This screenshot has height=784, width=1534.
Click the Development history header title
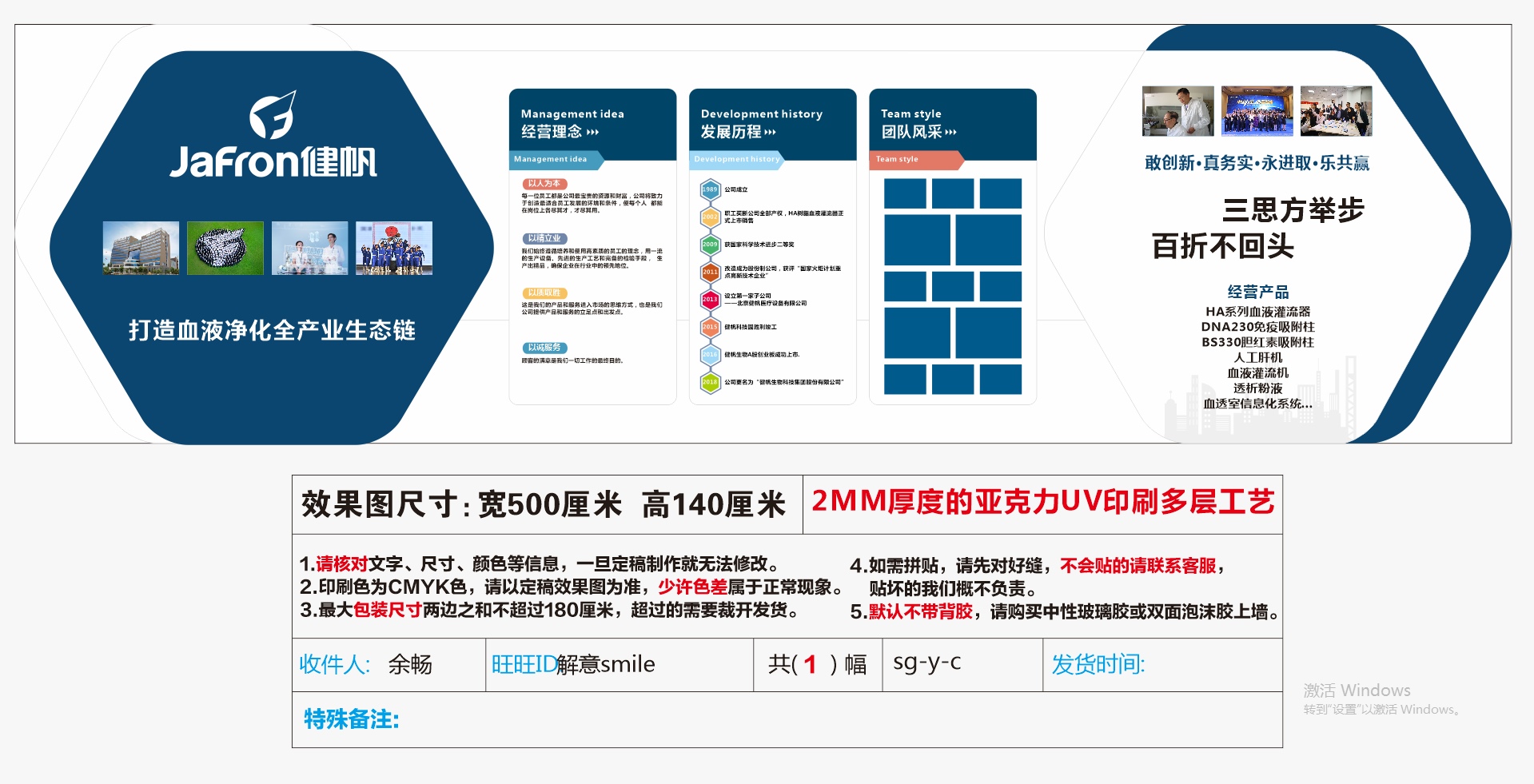(761, 114)
